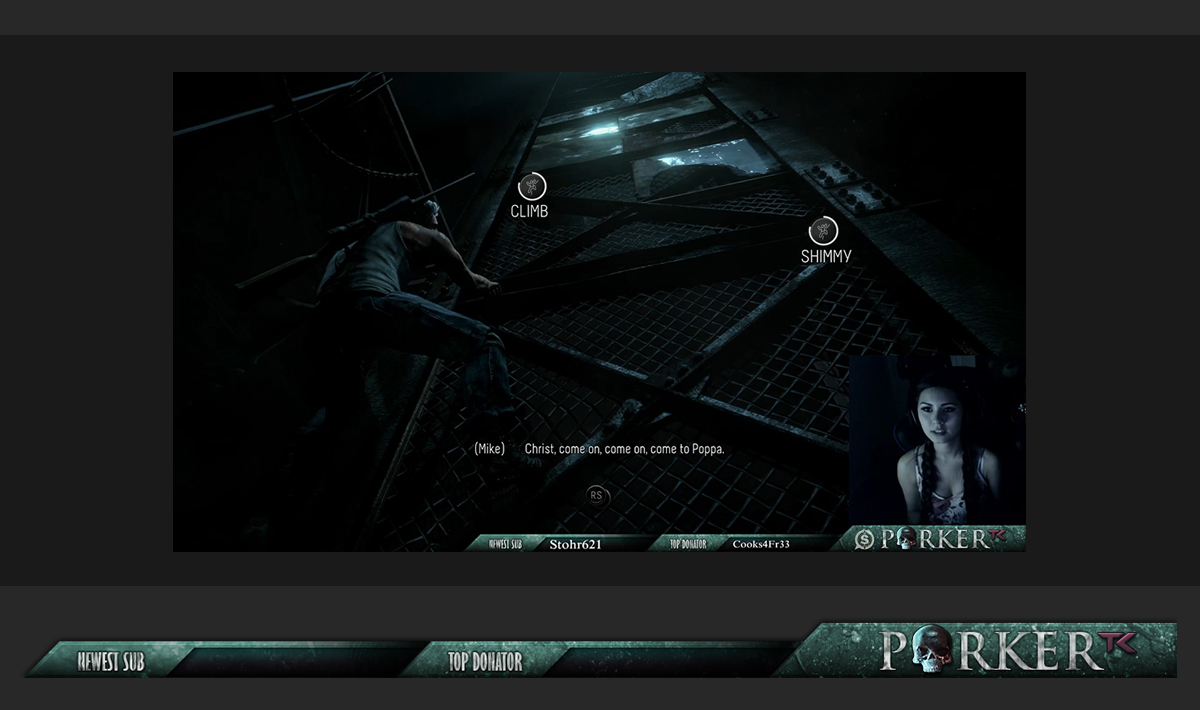Viewport: 1200px width, 710px height.
Task: Click large 'NEWEST SUB' banner label at bottom
Action: coord(111,661)
